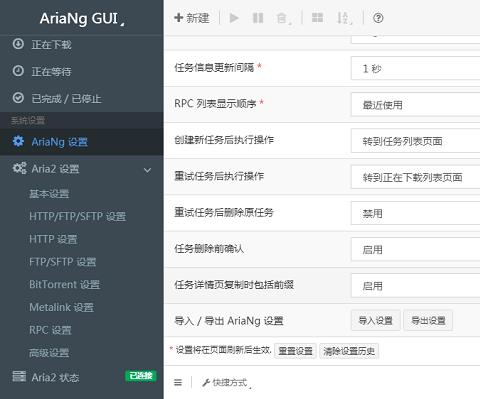Viewport: 480px width, 399px height.
Task: Start selected tasks with play icon
Action: point(234,18)
